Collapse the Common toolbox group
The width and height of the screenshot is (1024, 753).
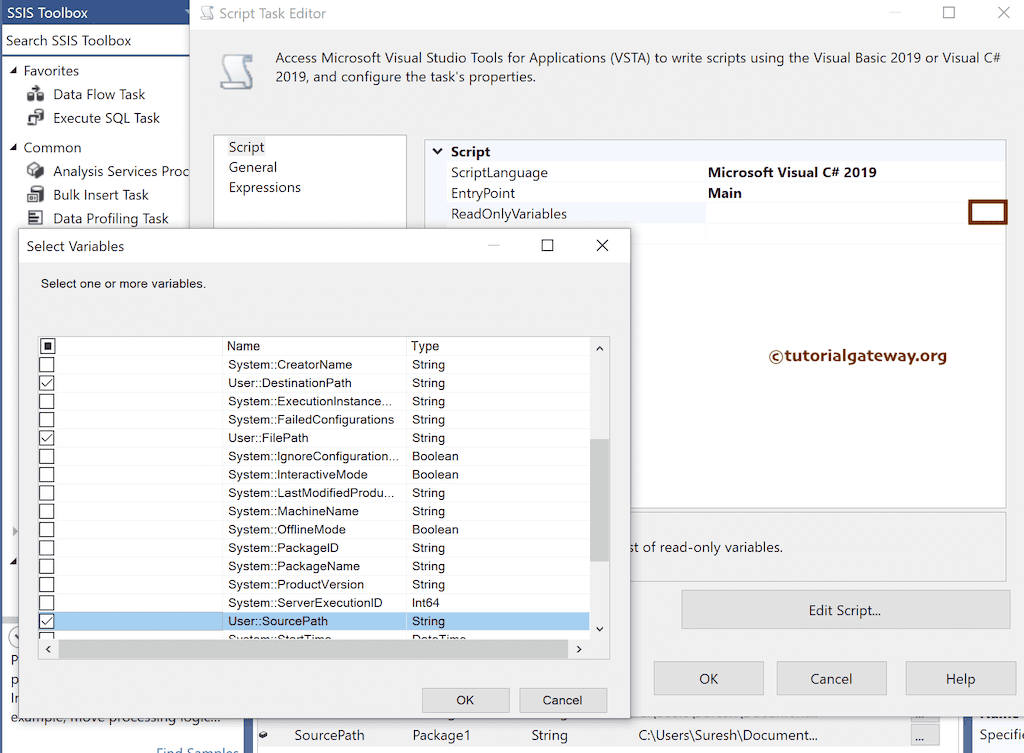(x=13, y=147)
